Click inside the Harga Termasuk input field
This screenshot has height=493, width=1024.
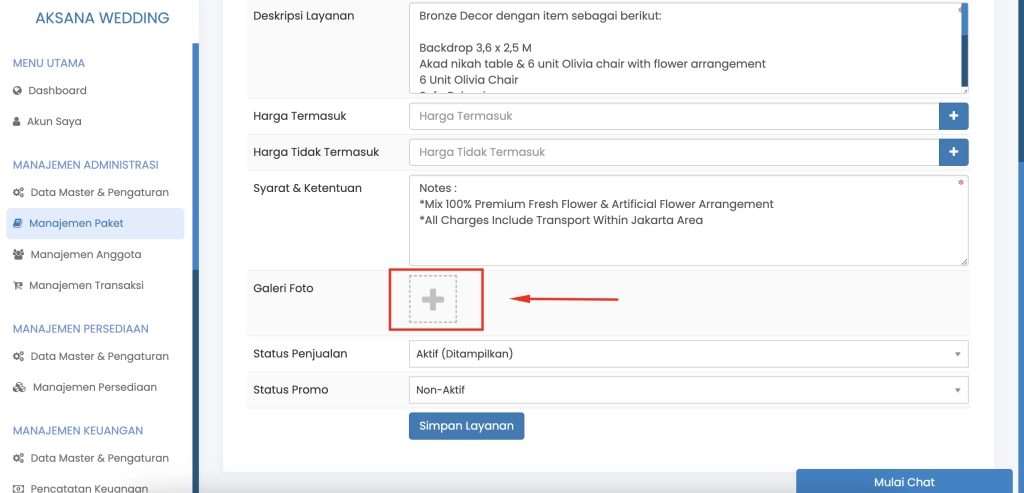[x=673, y=117]
